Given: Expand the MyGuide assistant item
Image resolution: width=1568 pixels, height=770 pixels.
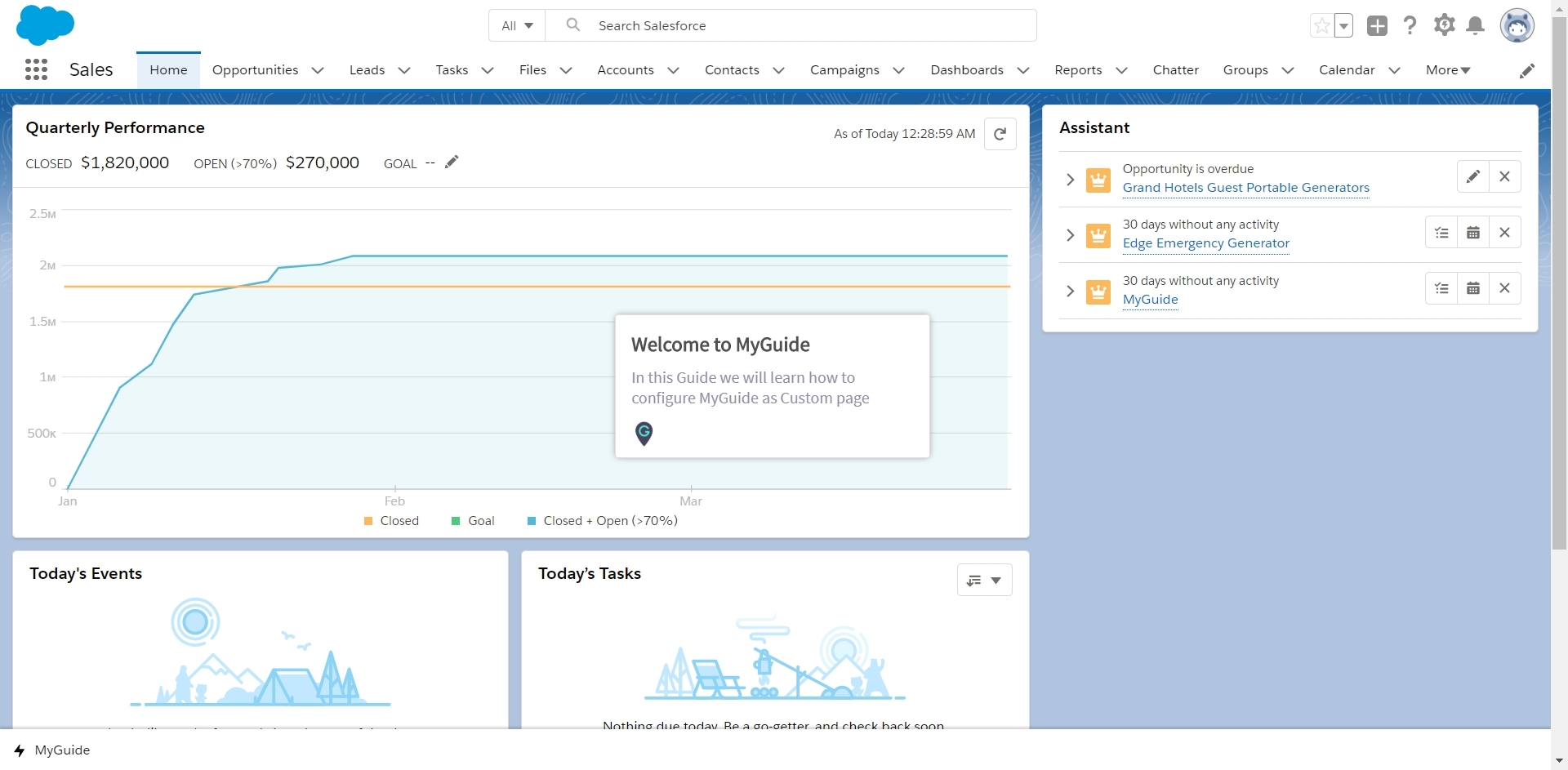Looking at the screenshot, I should 1070,292.
